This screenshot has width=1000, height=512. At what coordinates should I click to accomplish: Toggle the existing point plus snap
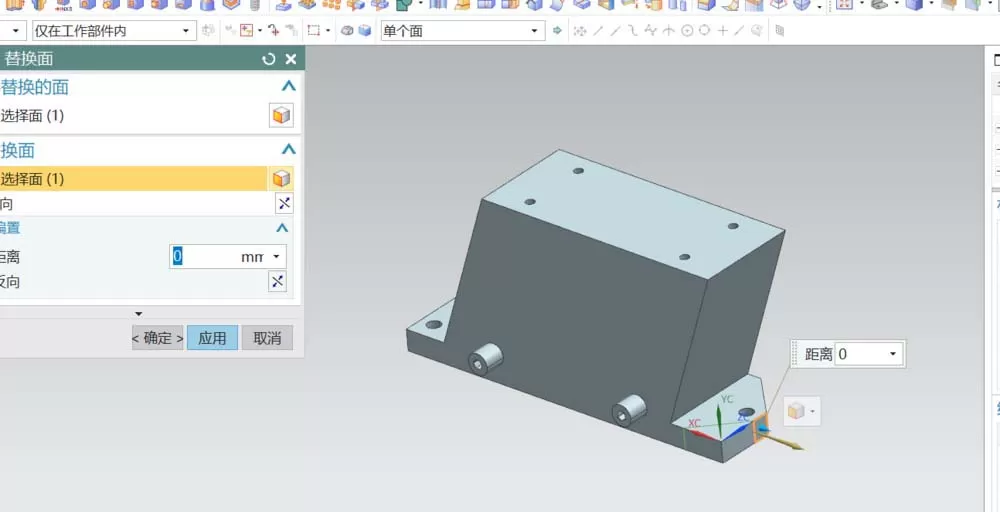pos(722,31)
